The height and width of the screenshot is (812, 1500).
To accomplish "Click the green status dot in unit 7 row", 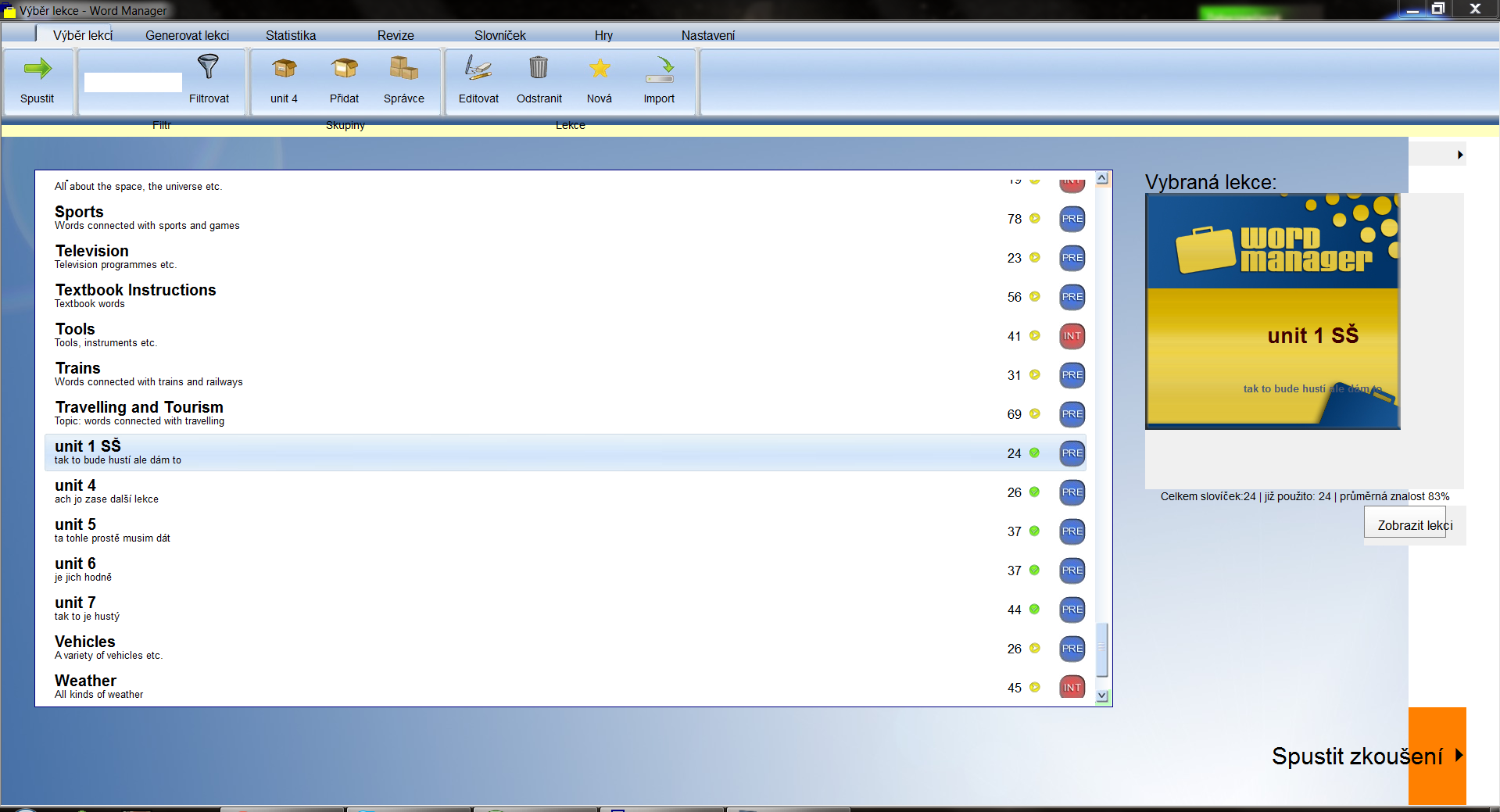I will tap(1035, 610).
